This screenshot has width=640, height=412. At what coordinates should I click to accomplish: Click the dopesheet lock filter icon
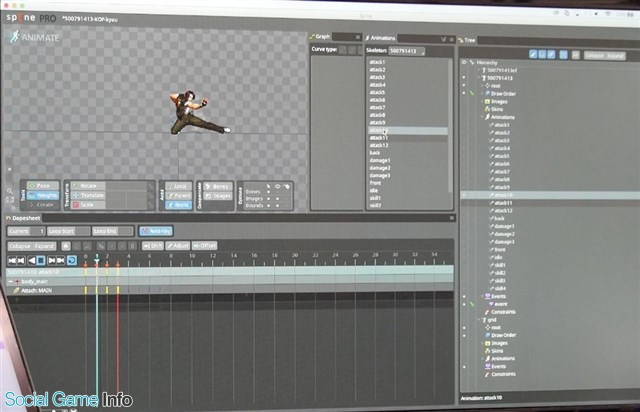coord(66,246)
